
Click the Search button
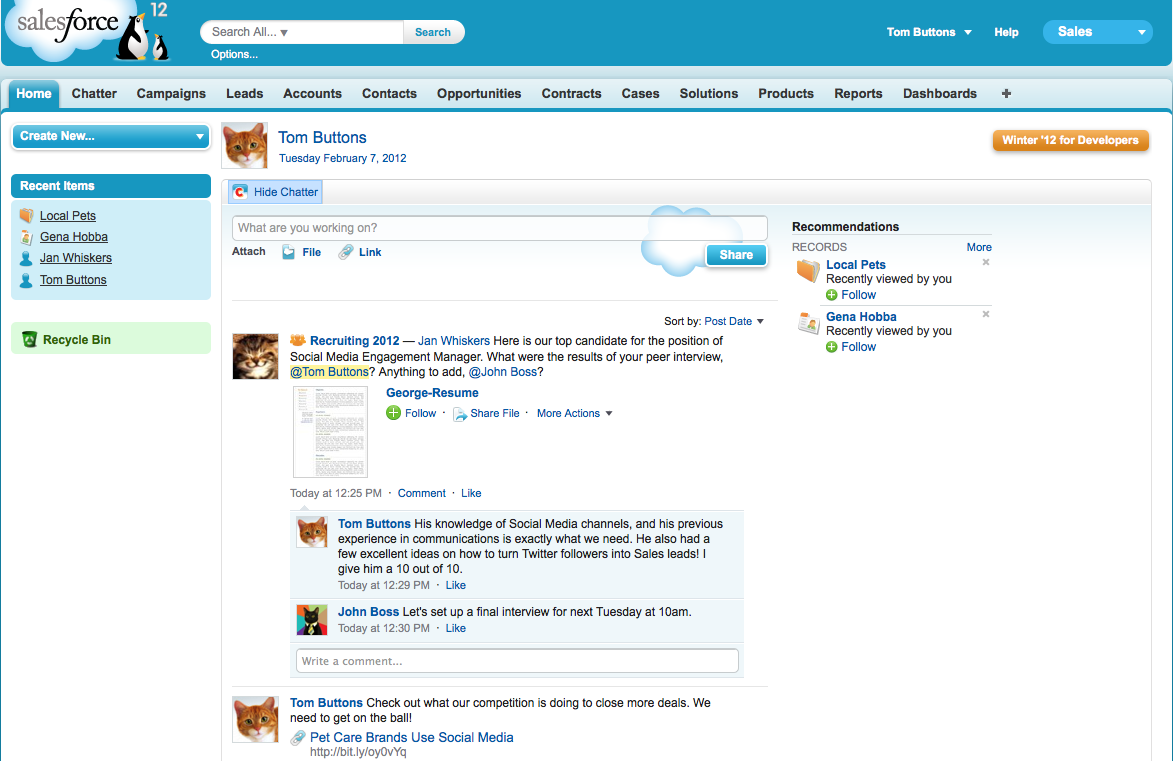click(433, 32)
